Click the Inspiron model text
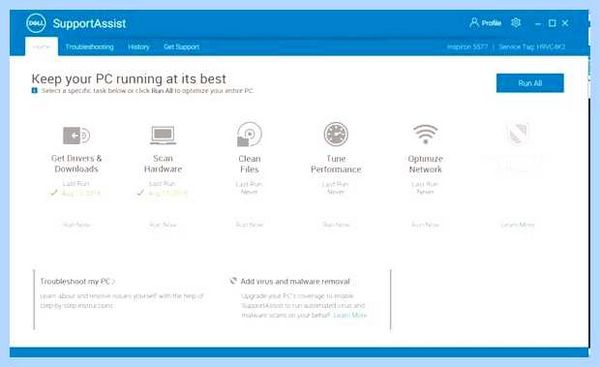600x367 pixels. (x=468, y=47)
